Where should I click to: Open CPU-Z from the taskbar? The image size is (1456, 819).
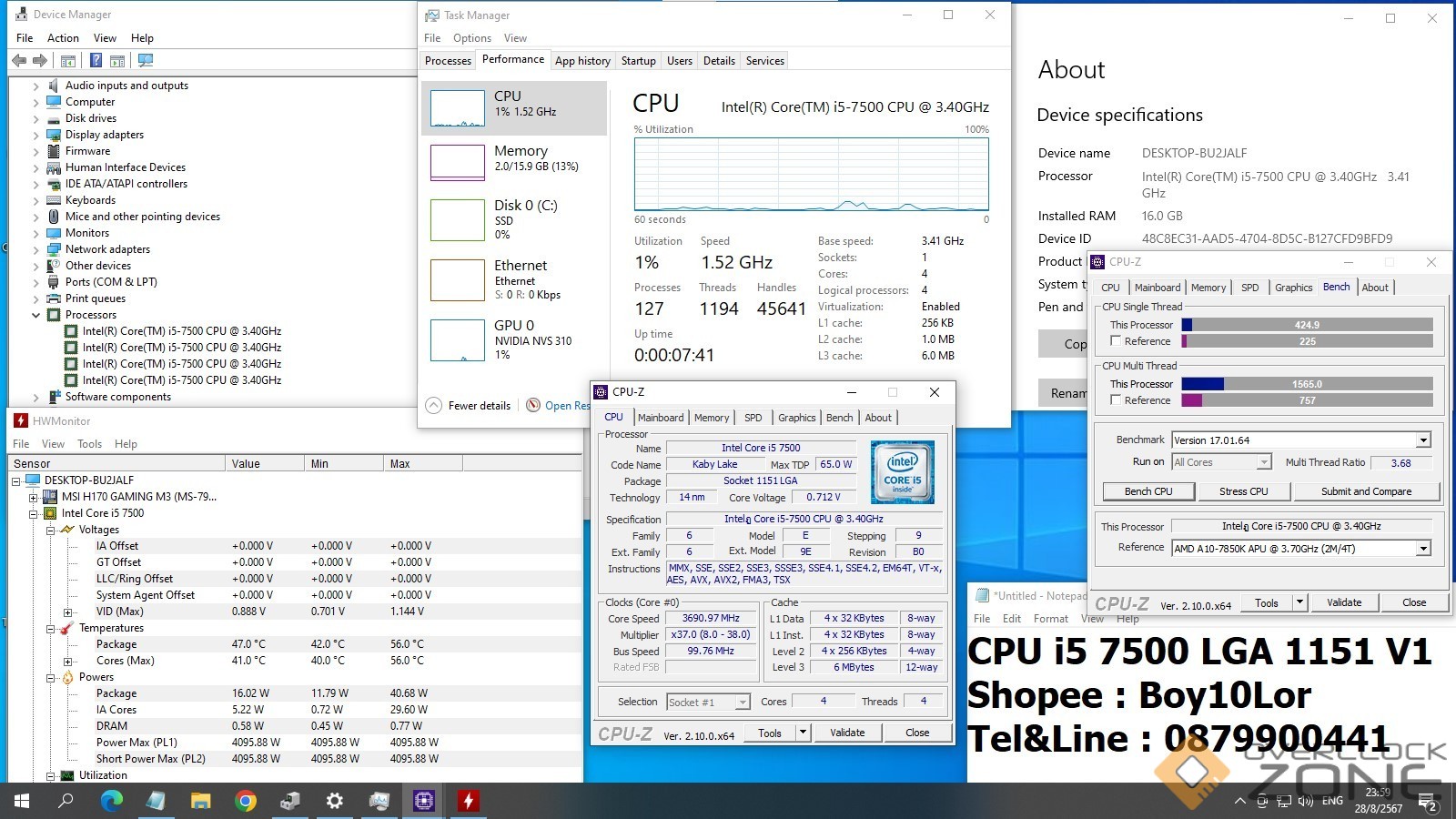[424, 801]
